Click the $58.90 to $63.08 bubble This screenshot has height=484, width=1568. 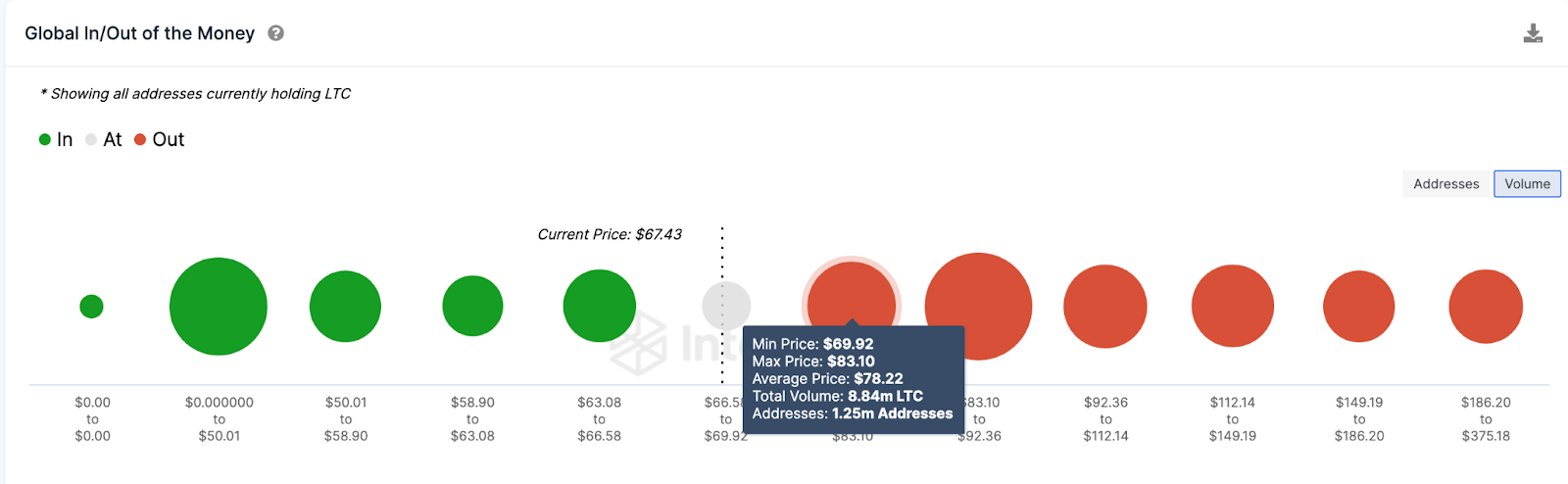[472, 307]
